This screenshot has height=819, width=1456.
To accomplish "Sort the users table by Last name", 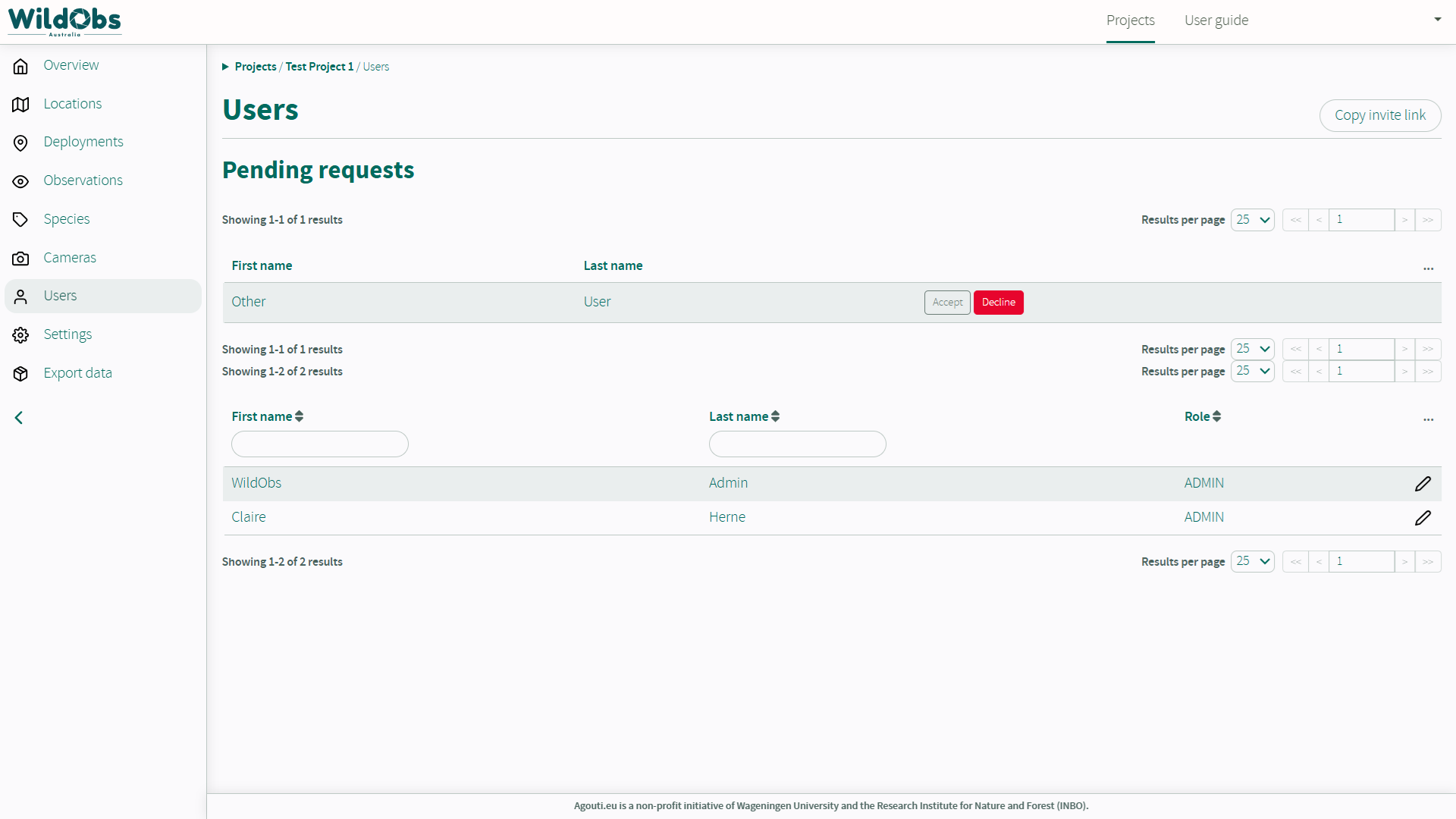I will (x=744, y=416).
